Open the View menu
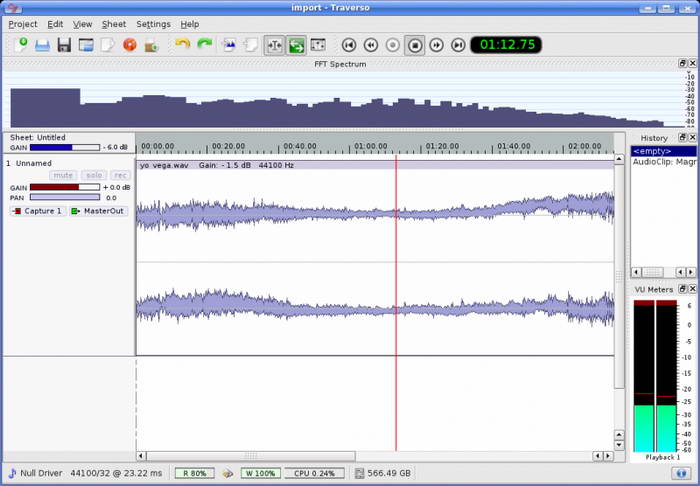This screenshot has width=700, height=486. (x=83, y=24)
